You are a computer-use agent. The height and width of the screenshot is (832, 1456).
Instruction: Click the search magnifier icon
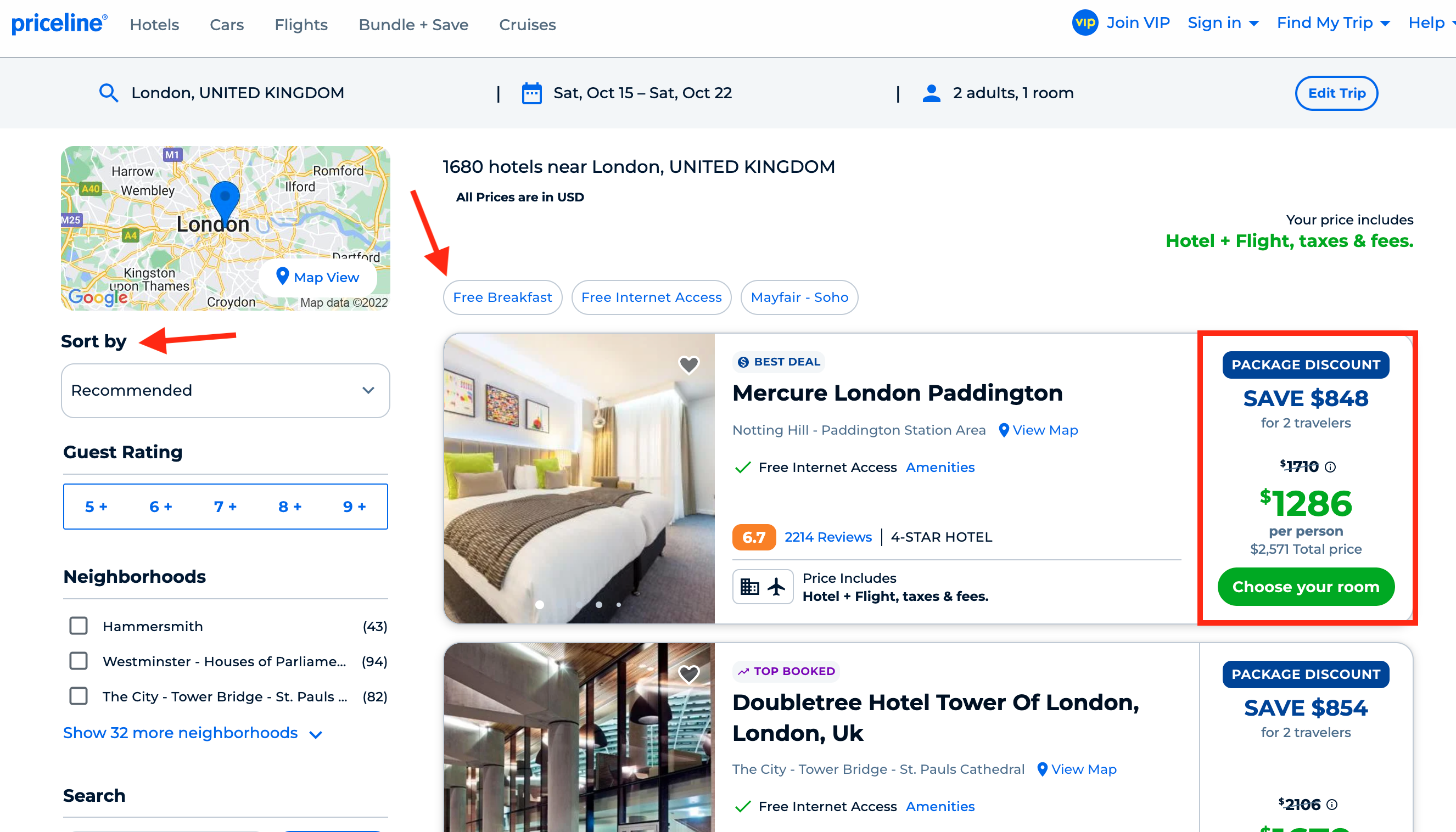click(x=108, y=93)
